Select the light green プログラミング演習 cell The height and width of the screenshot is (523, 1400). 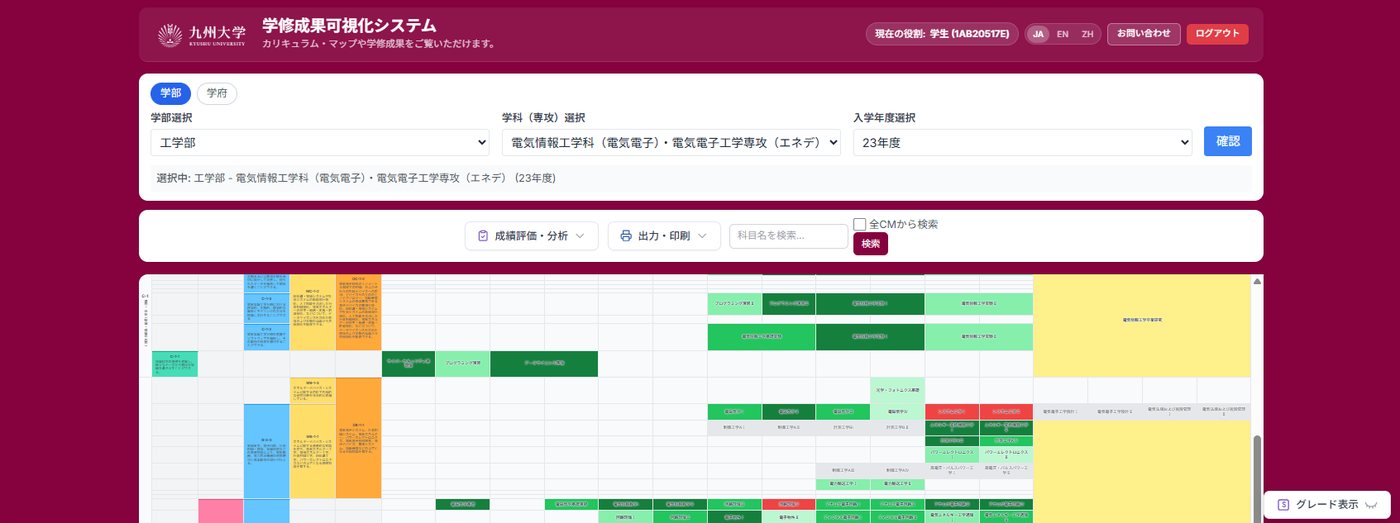pos(462,363)
